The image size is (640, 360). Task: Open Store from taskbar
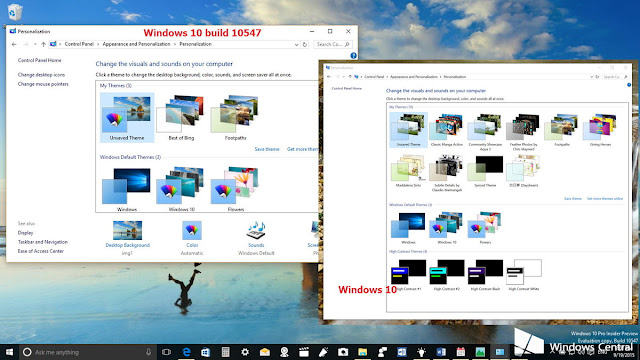coord(205,352)
